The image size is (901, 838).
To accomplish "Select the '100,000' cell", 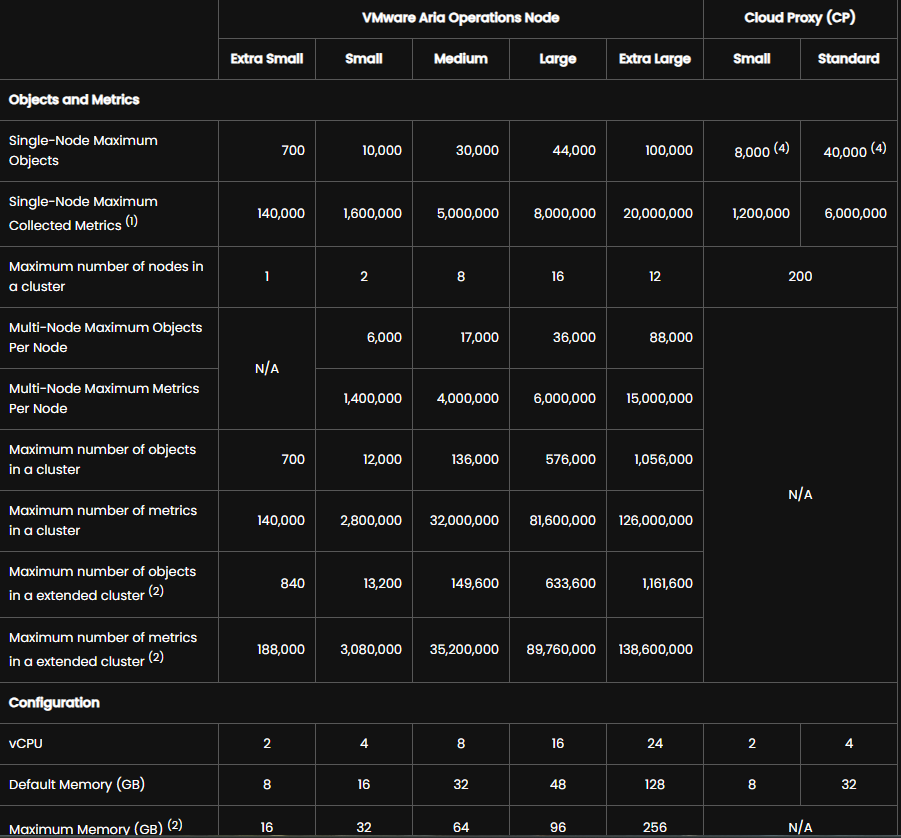I will tap(669, 151).
